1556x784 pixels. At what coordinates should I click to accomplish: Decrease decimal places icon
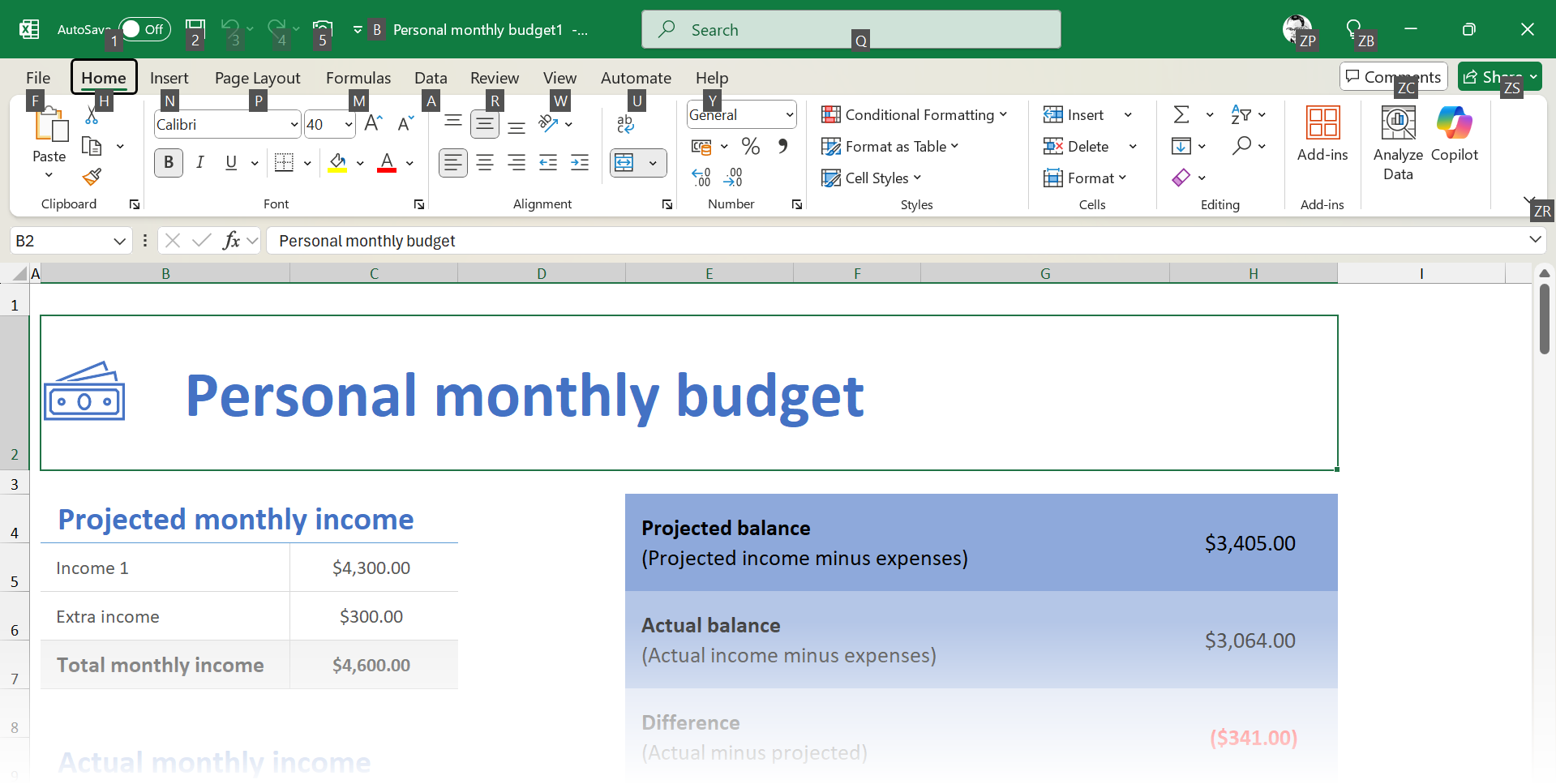(733, 177)
